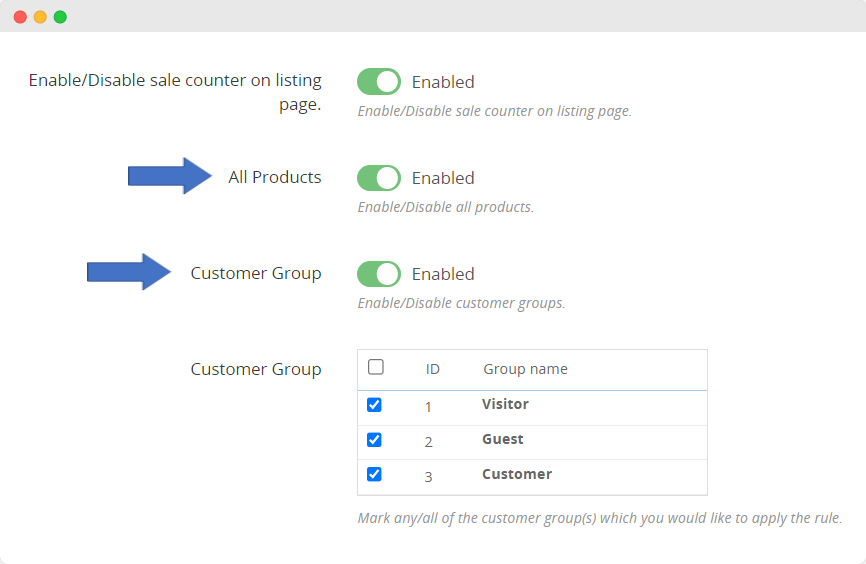The width and height of the screenshot is (866, 564).
Task: Click the ID column header
Action: click(x=433, y=369)
